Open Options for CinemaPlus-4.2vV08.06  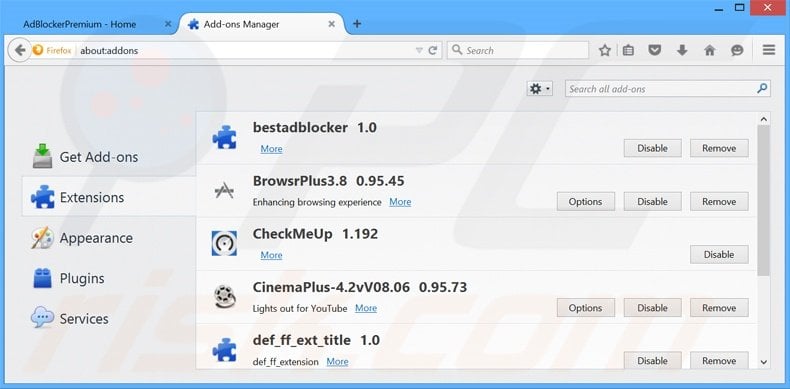585,308
